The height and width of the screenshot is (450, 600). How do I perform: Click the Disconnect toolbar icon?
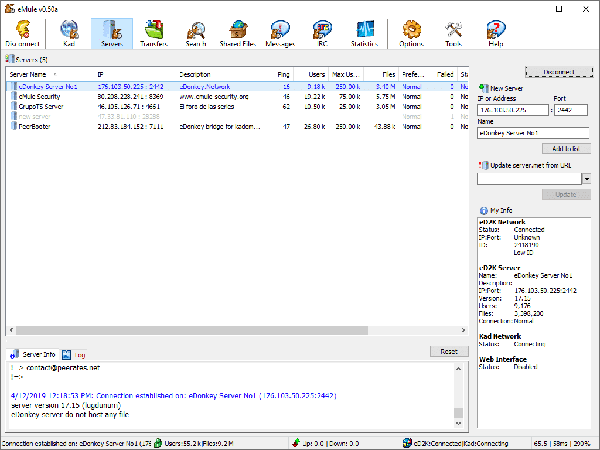[x=23, y=33]
